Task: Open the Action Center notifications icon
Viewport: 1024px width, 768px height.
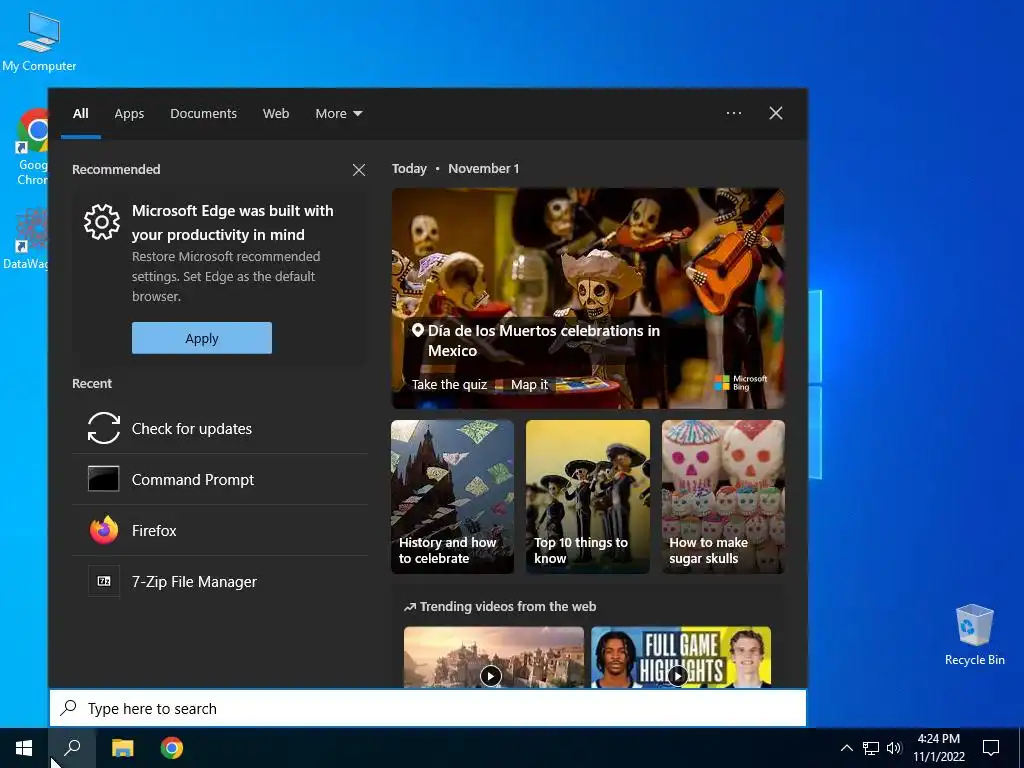Action: [991, 748]
